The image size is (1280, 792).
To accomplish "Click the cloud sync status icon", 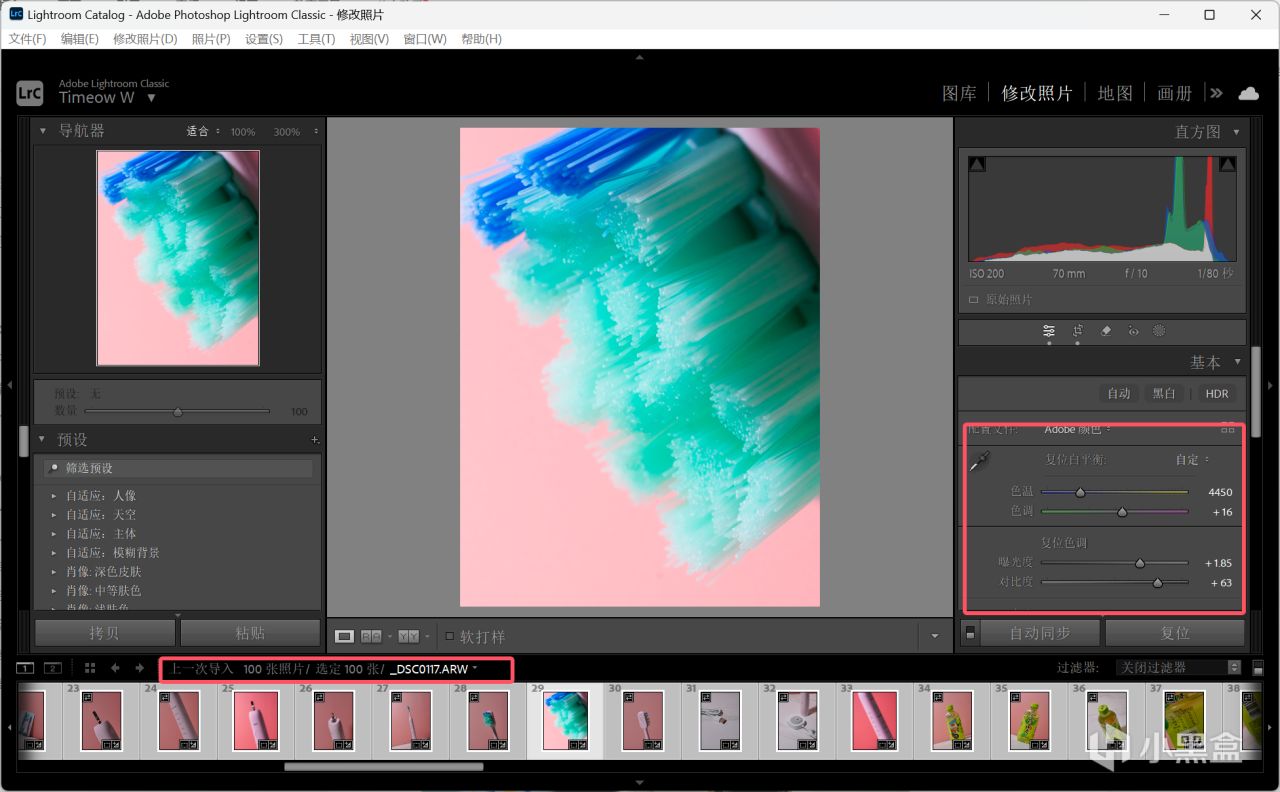I will pyautogui.click(x=1249, y=93).
